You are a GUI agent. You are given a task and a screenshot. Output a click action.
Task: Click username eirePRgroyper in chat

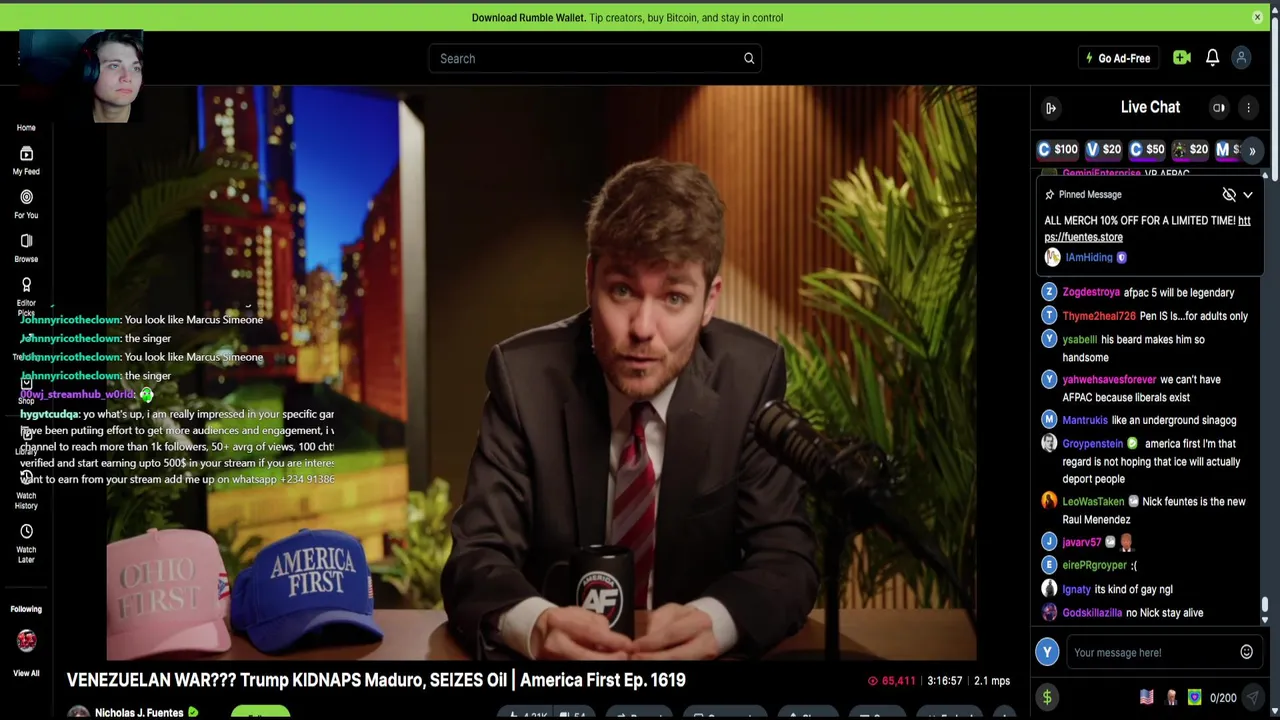[1095, 566]
